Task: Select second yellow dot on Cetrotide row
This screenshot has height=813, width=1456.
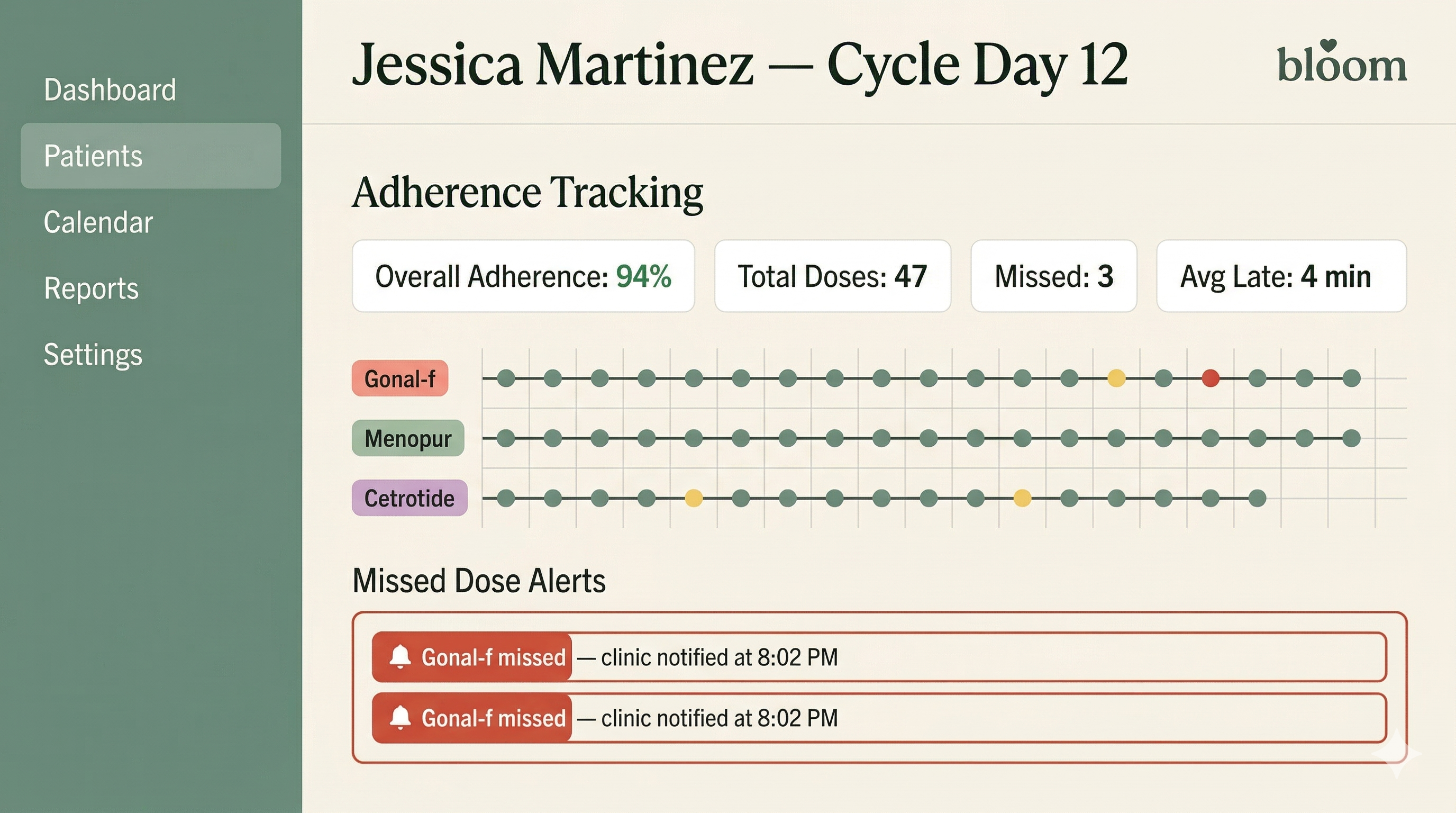Action: pyautogui.click(x=1022, y=498)
